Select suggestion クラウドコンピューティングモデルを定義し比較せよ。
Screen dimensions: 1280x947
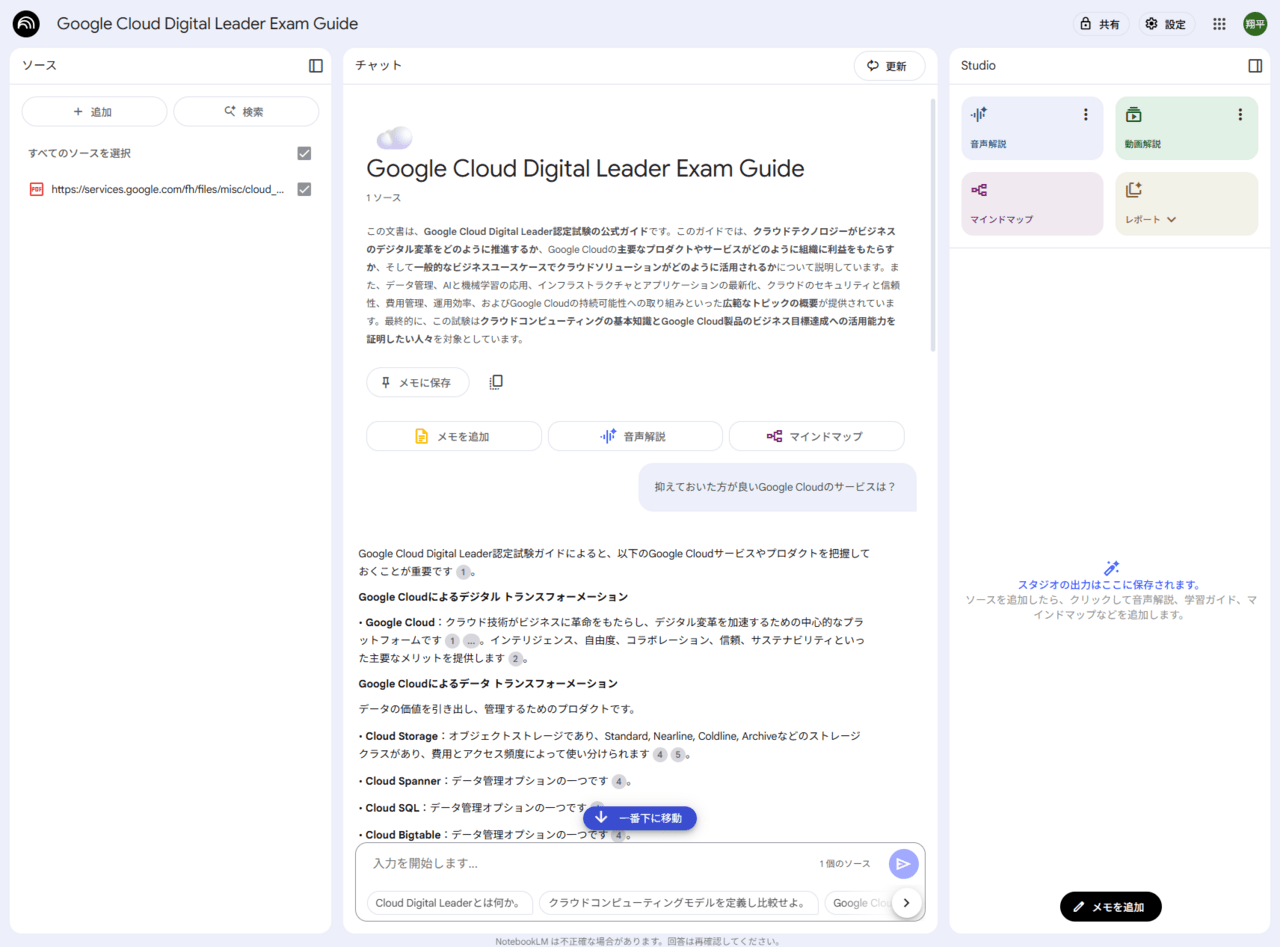(678, 903)
